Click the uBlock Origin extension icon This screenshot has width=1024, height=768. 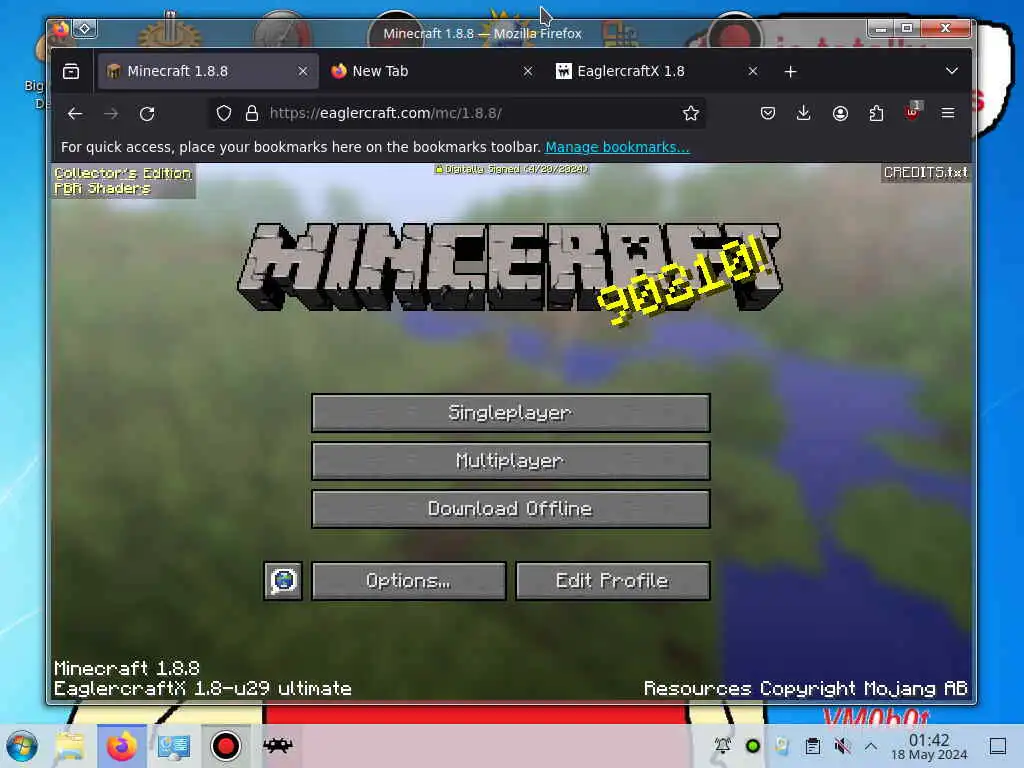[912, 112]
